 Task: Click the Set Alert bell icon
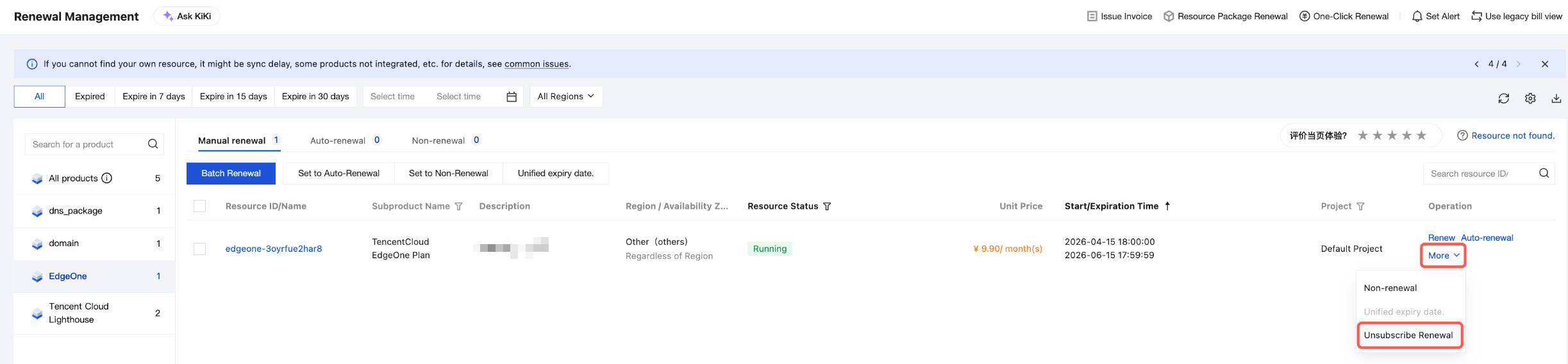1417,16
